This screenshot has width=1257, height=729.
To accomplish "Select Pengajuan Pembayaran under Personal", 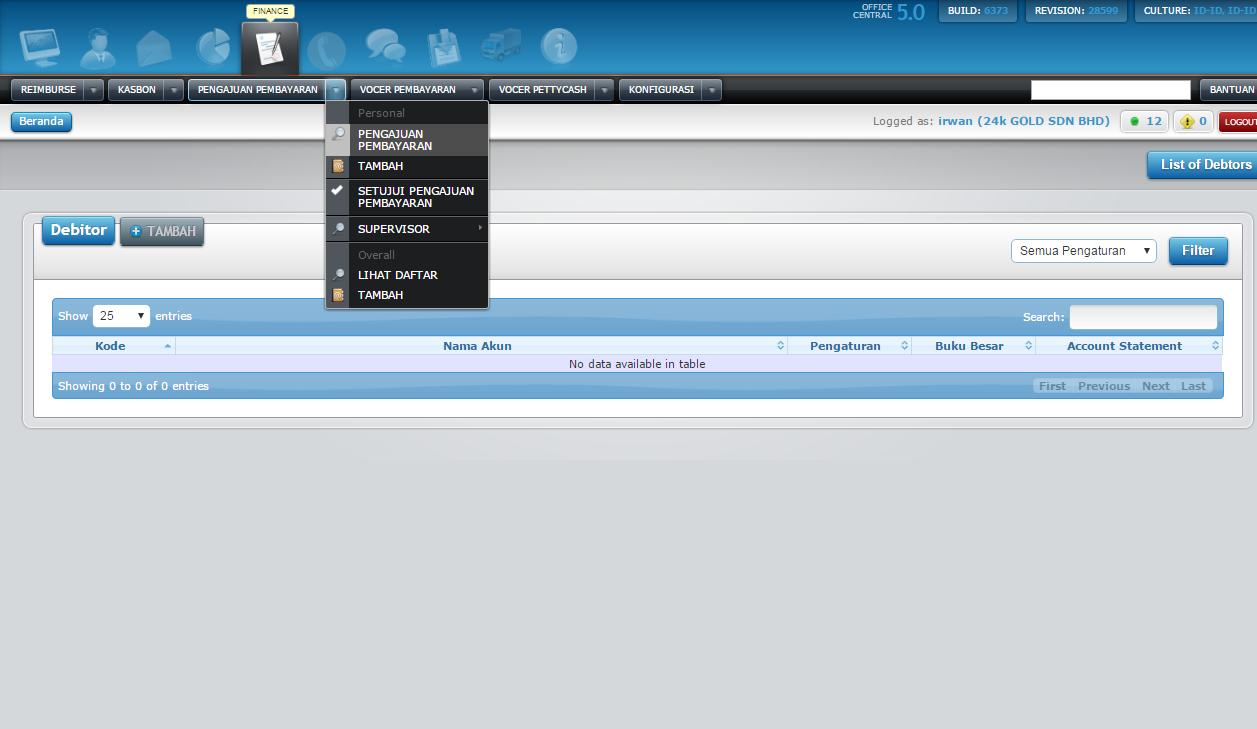I will [407, 140].
